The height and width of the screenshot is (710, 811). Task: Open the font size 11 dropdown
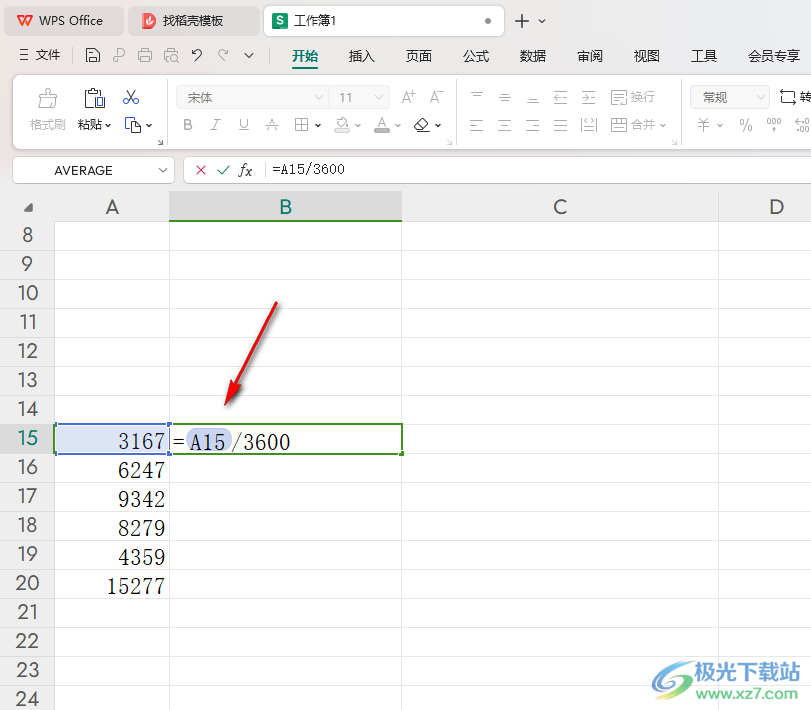point(379,97)
